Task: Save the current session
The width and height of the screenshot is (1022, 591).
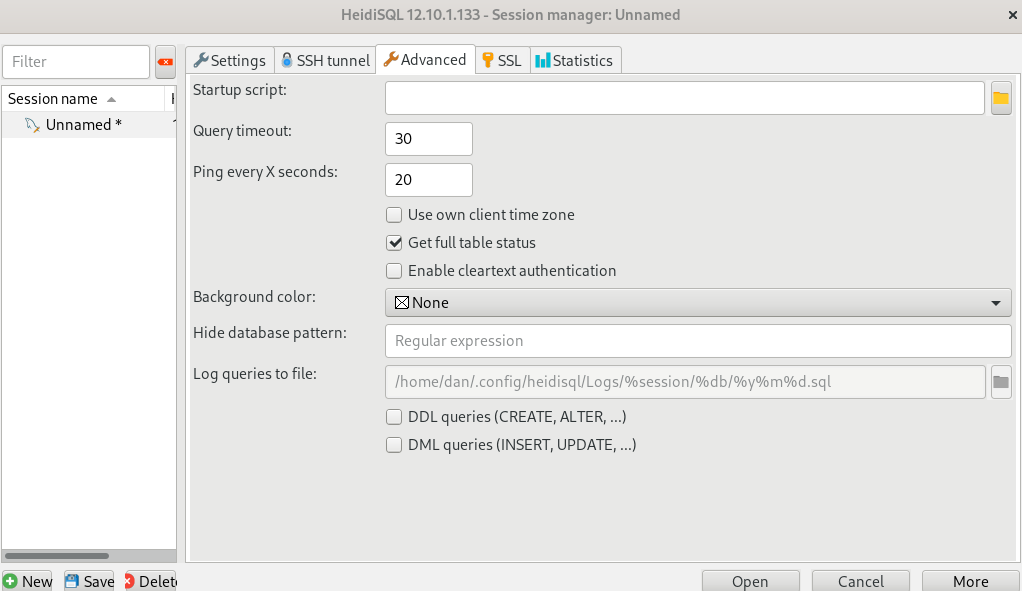Action: click(90, 581)
